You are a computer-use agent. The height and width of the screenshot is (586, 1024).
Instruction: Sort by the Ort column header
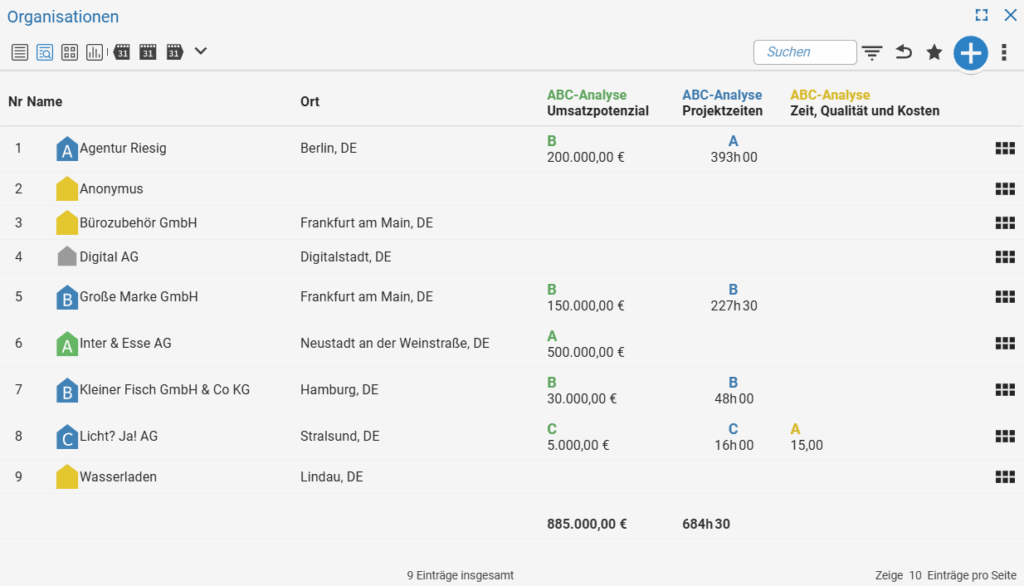(x=310, y=102)
